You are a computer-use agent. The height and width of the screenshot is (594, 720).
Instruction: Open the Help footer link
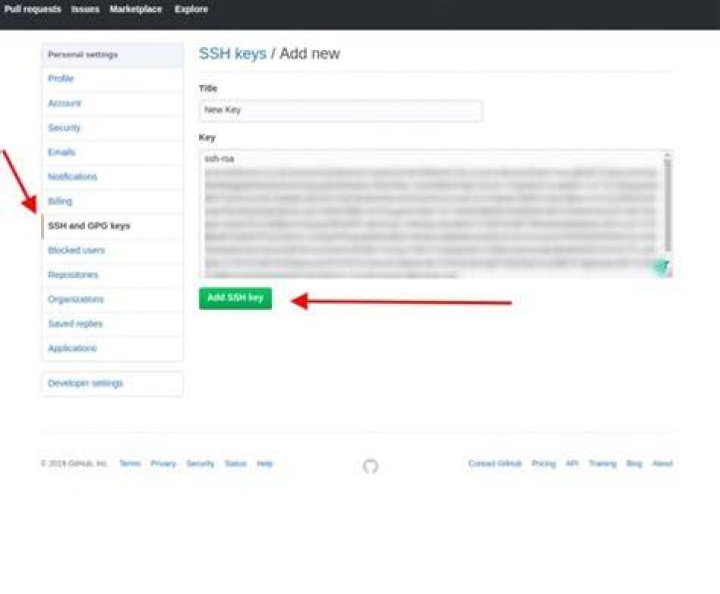[265, 464]
